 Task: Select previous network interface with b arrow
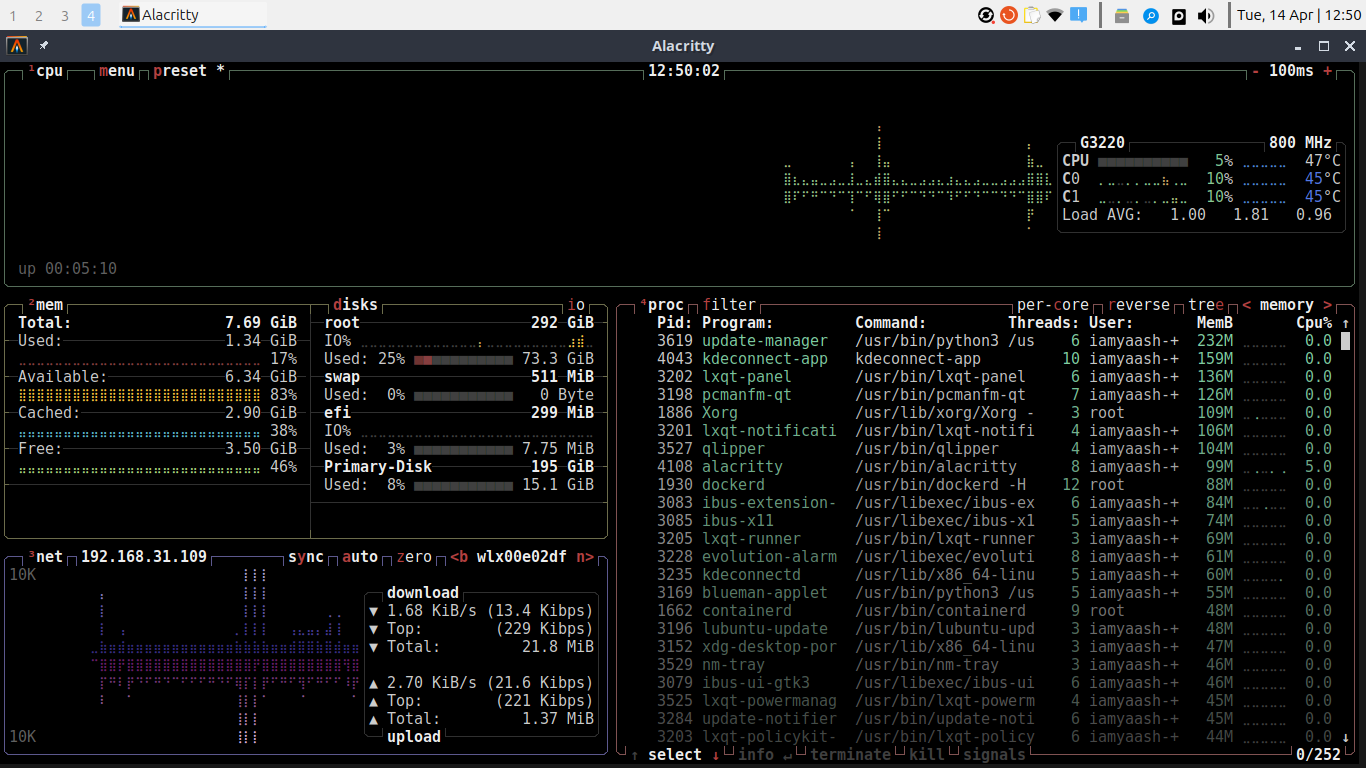point(459,557)
